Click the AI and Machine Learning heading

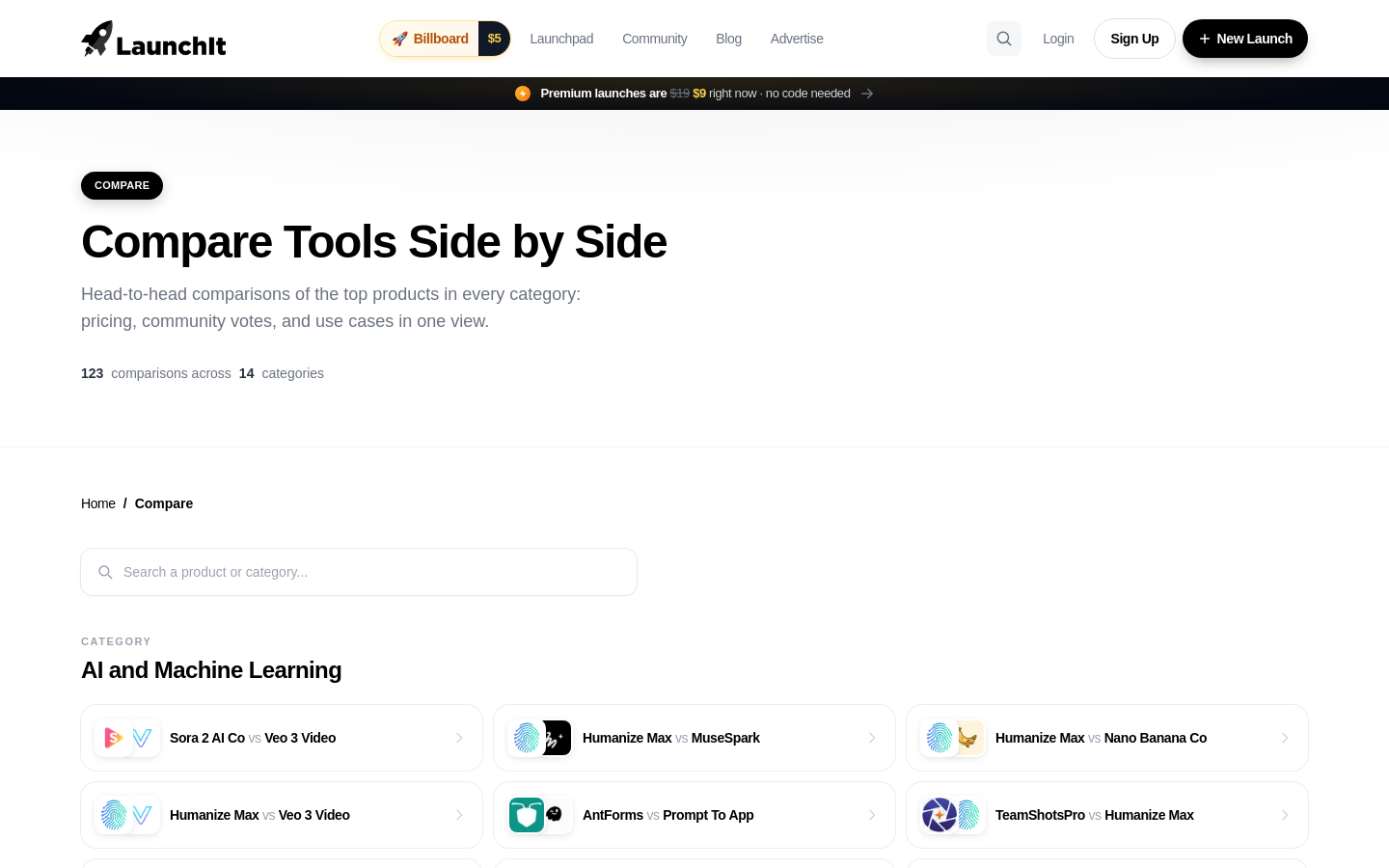[x=211, y=670]
